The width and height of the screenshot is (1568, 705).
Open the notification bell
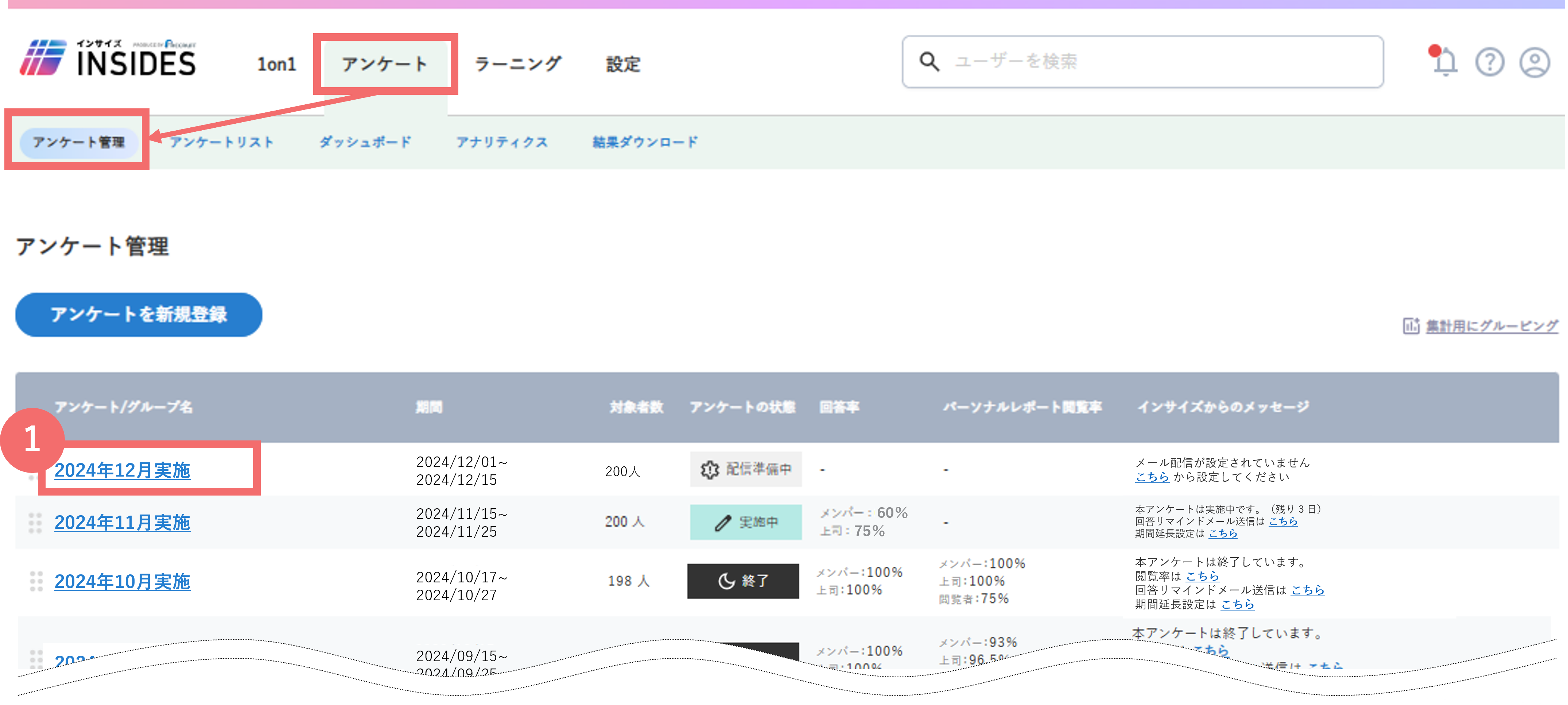tap(1443, 61)
